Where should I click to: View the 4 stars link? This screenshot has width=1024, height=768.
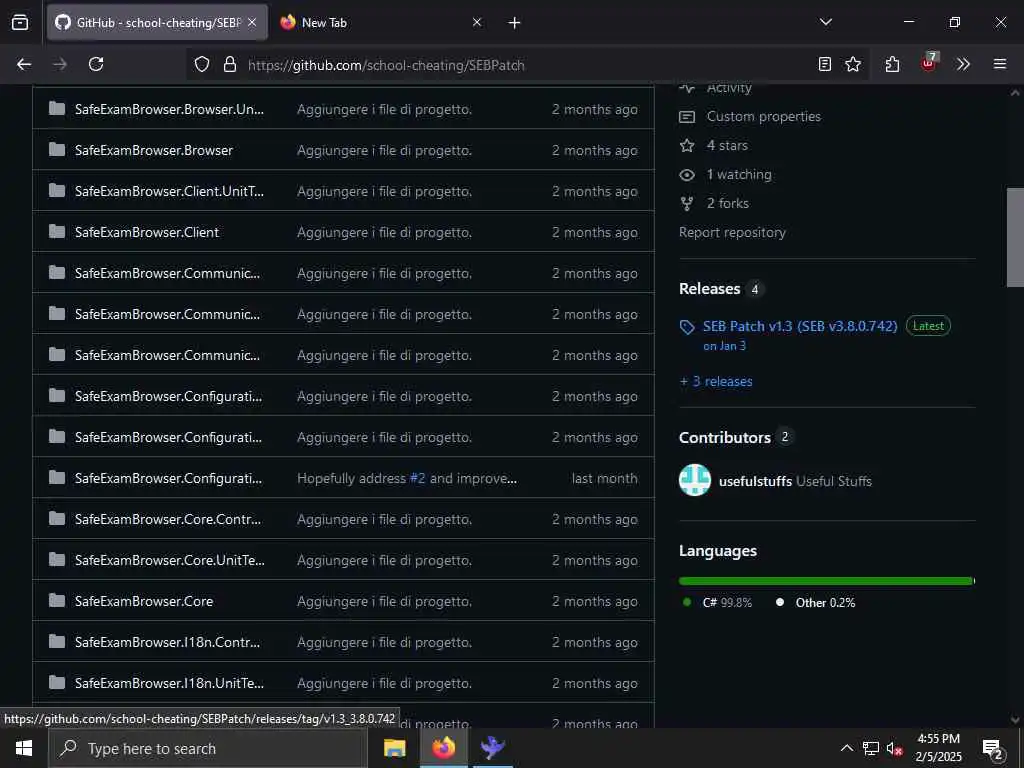pos(727,146)
